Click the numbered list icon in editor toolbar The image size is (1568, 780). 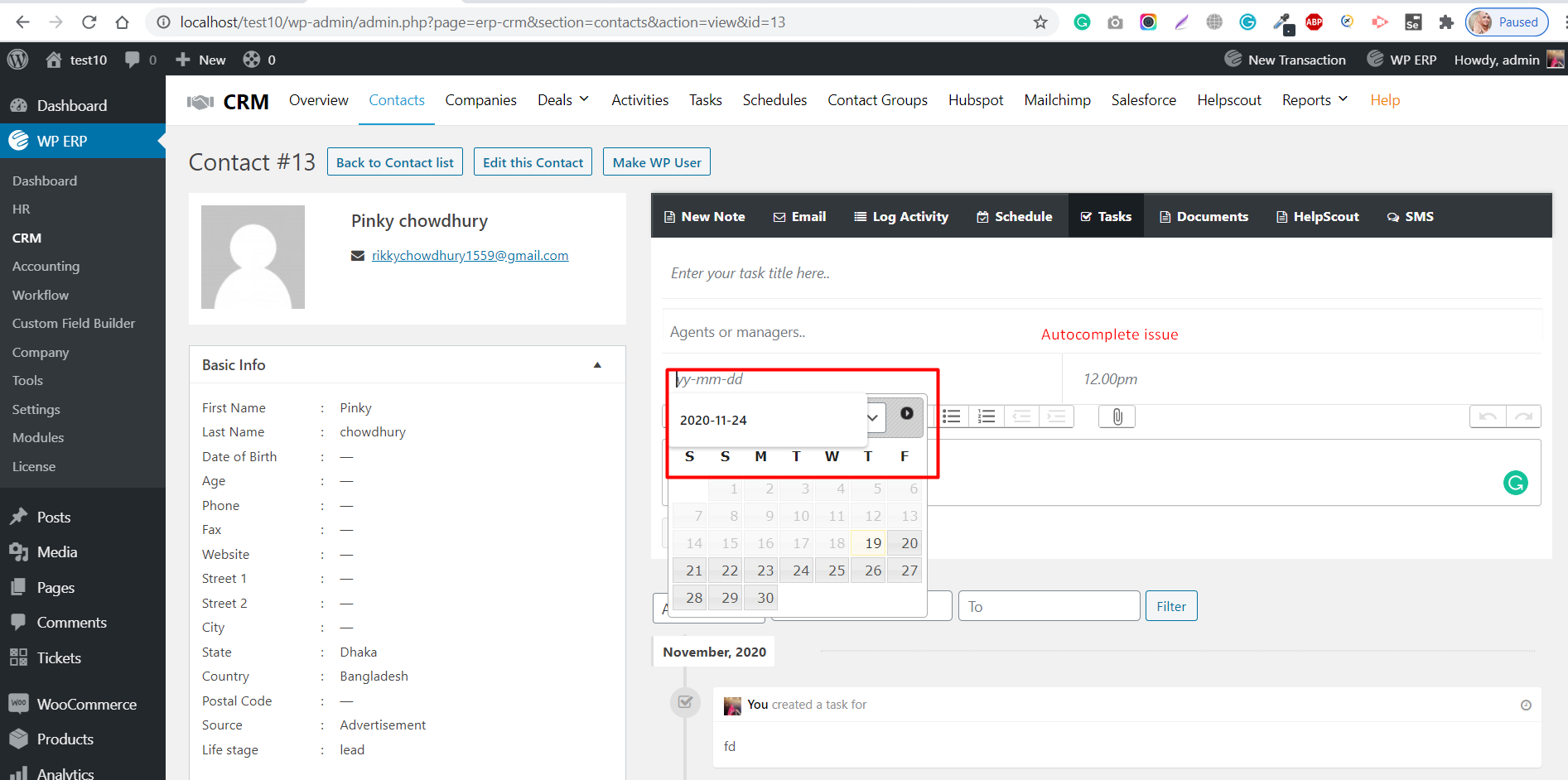point(987,416)
